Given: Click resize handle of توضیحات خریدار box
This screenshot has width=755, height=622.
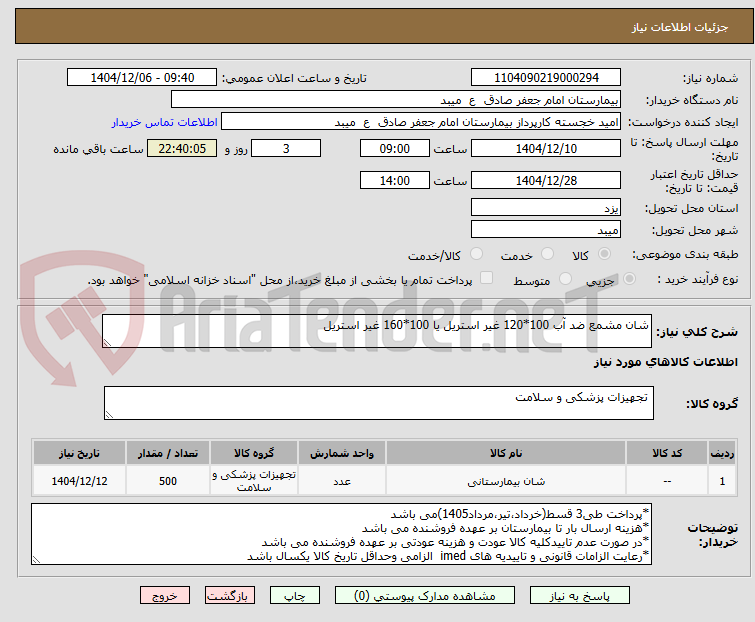Looking at the screenshot, I should coord(37,559).
